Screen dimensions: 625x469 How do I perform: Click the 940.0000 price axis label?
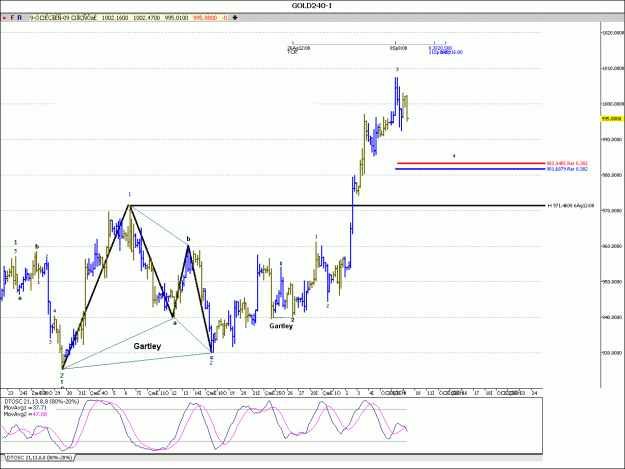[x=613, y=317]
